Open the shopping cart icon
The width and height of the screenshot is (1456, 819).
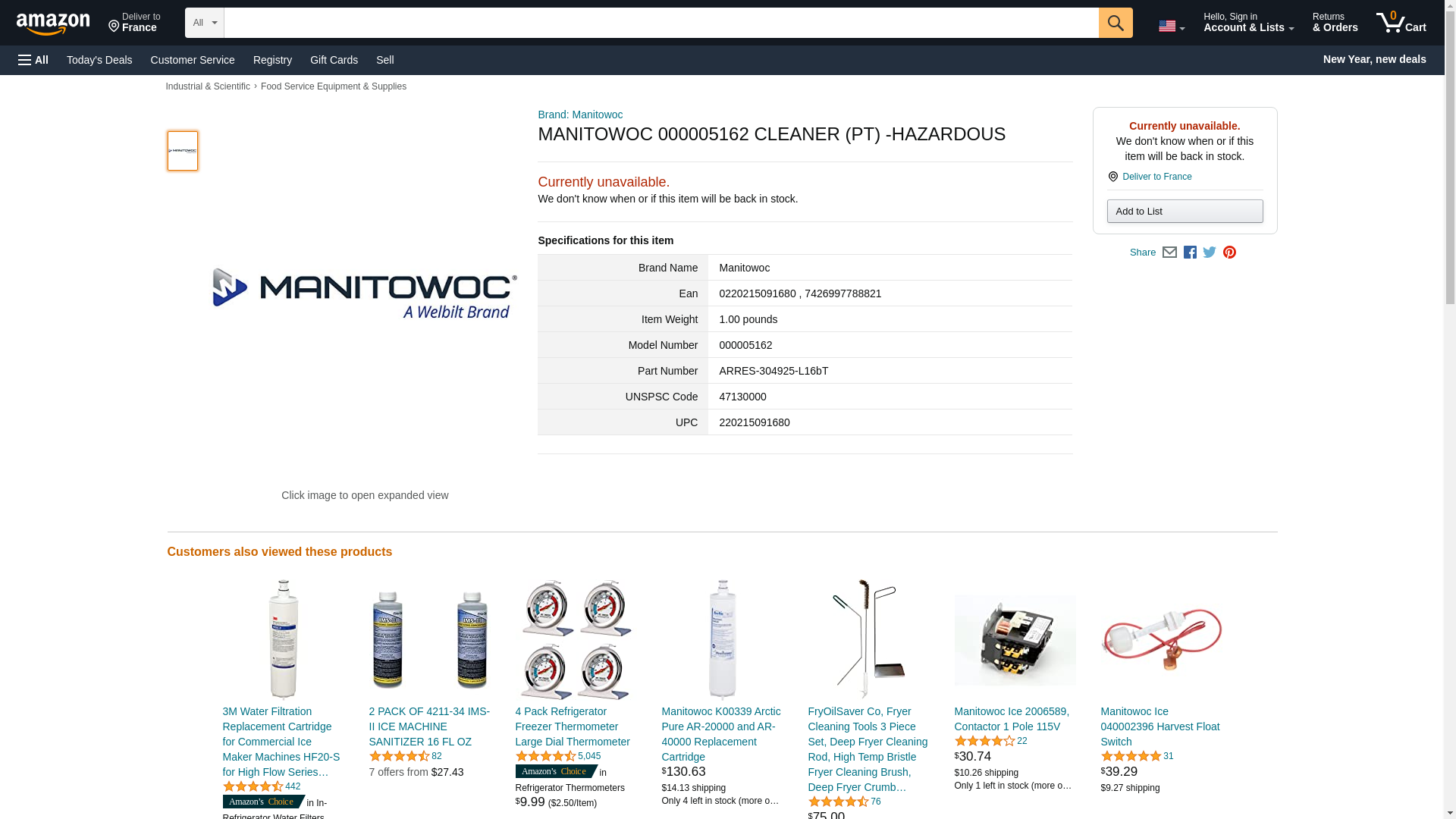click(1401, 23)
